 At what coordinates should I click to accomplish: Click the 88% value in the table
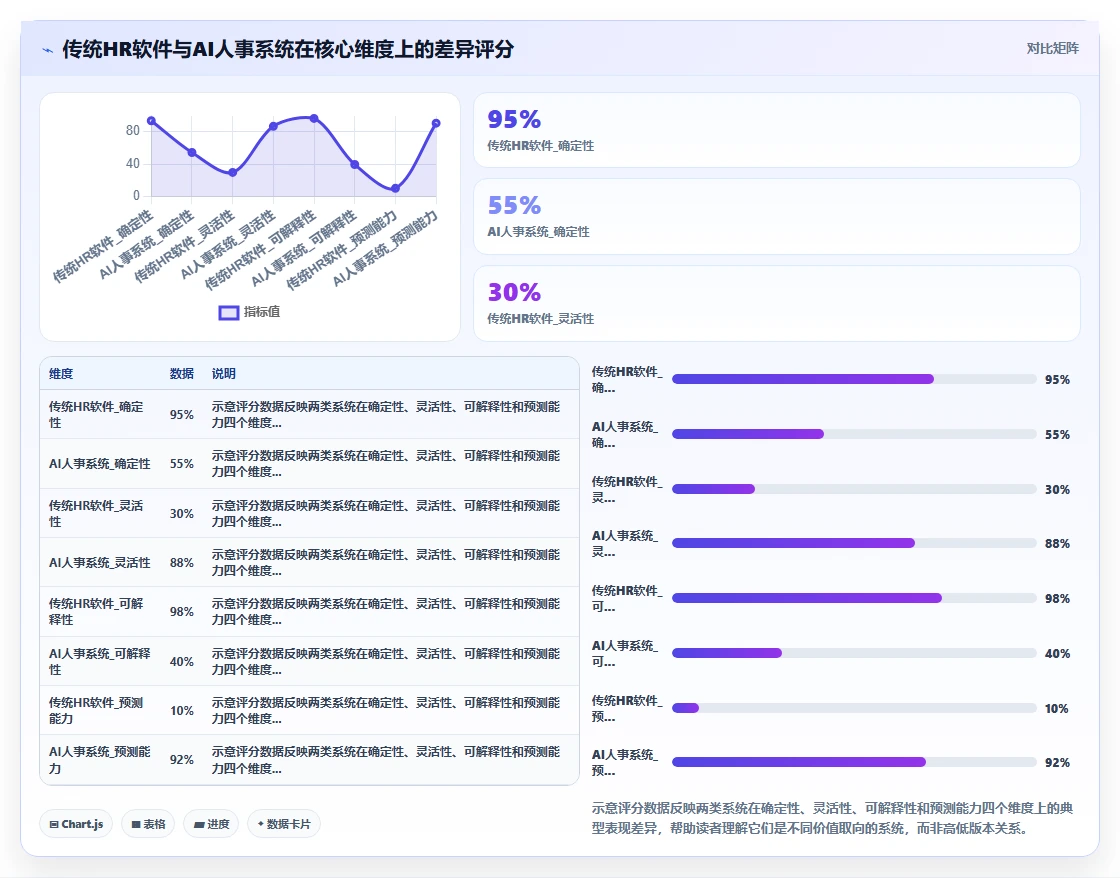point(181,563)
